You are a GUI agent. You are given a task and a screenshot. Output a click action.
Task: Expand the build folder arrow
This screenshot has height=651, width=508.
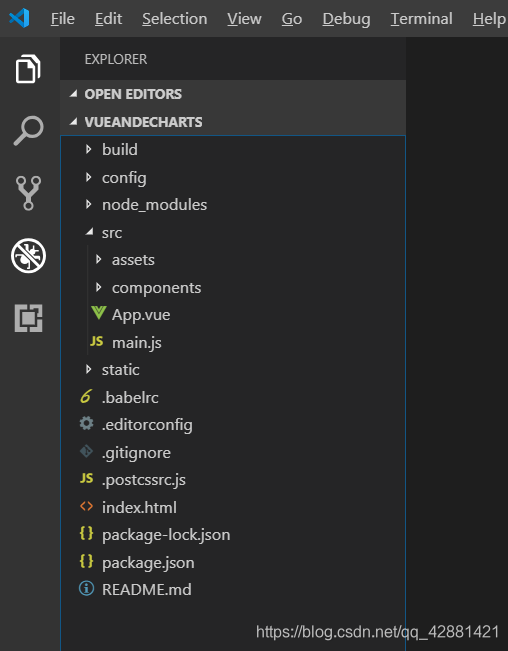(x=88, y=149)
